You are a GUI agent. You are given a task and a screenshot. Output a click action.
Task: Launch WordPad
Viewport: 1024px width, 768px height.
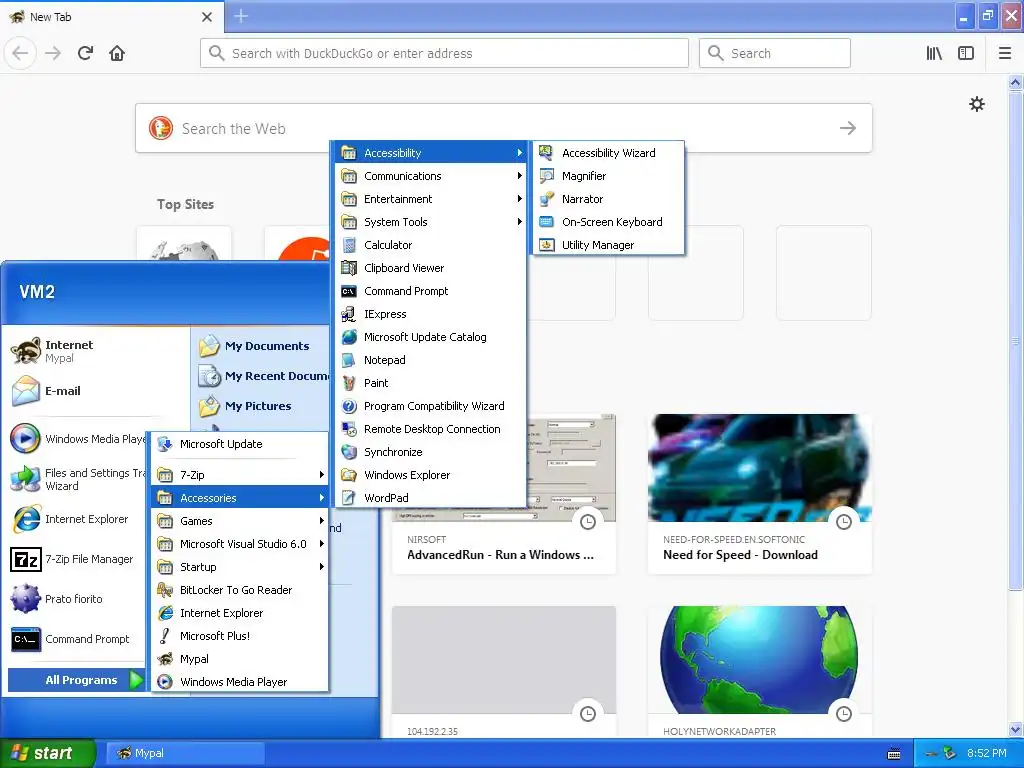point(431,498)
